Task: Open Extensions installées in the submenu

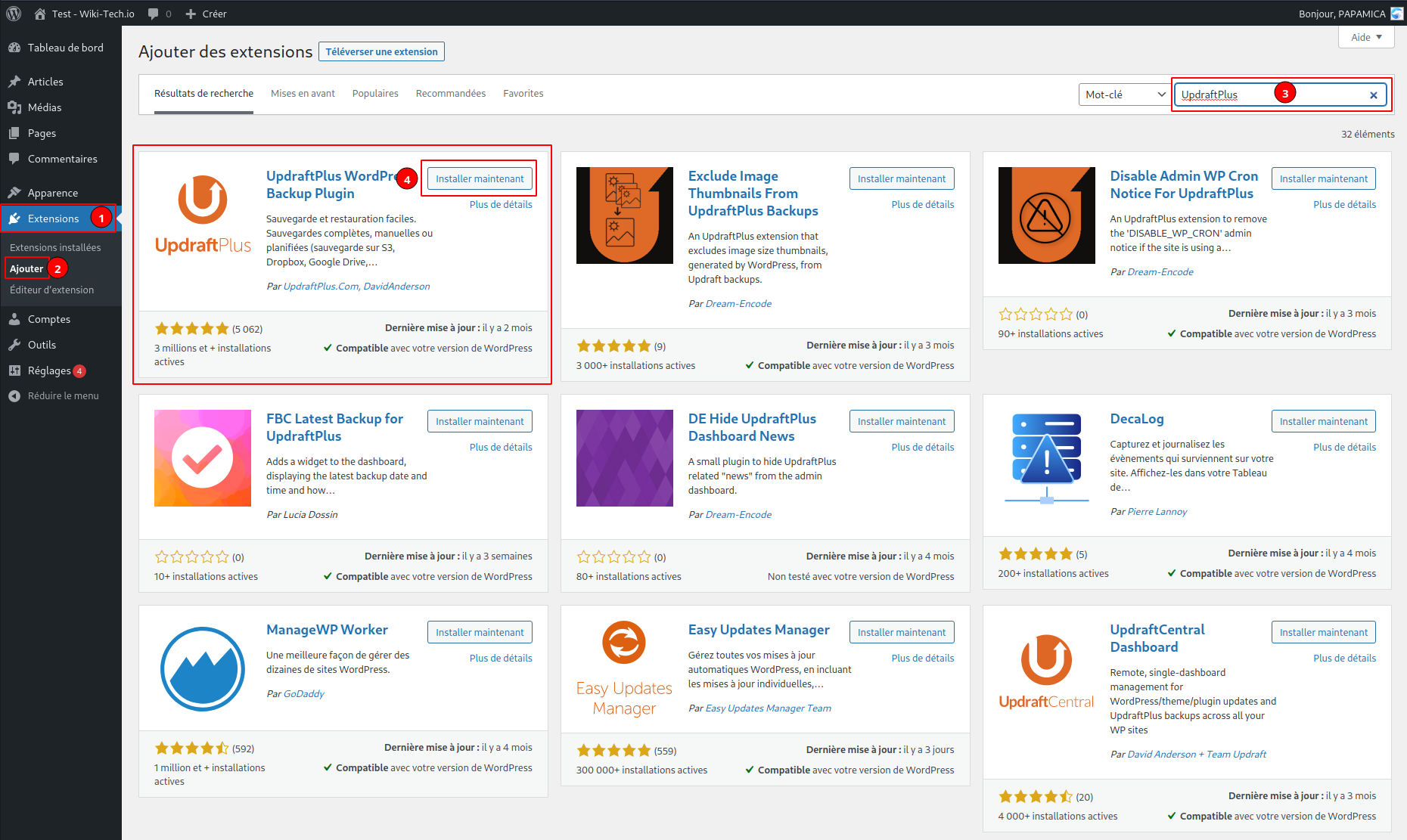Action: (55, 247)
